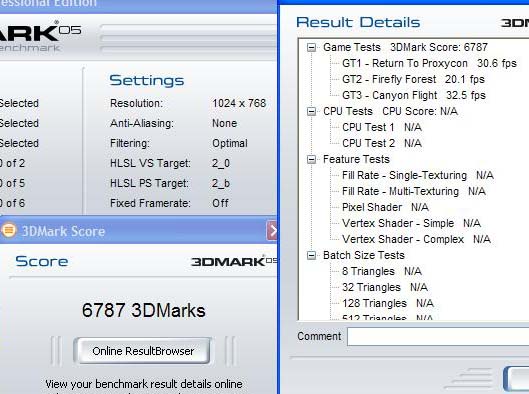Select the 128 Triangles entry
This screenshot has width=529, height=394.
pyautogui.click(x=388, y=303)
